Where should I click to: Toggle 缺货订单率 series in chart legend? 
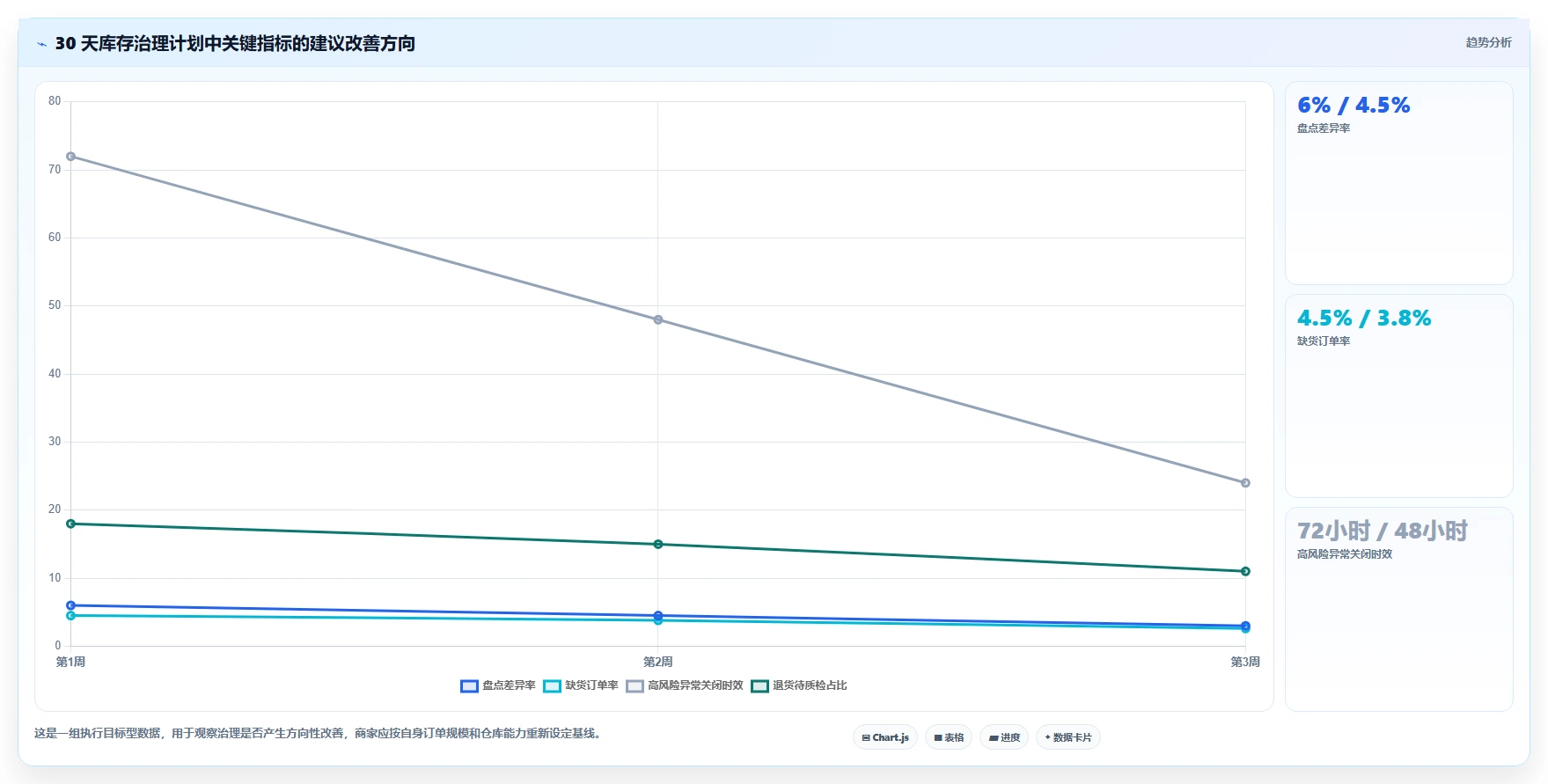[x=581, y=685]
